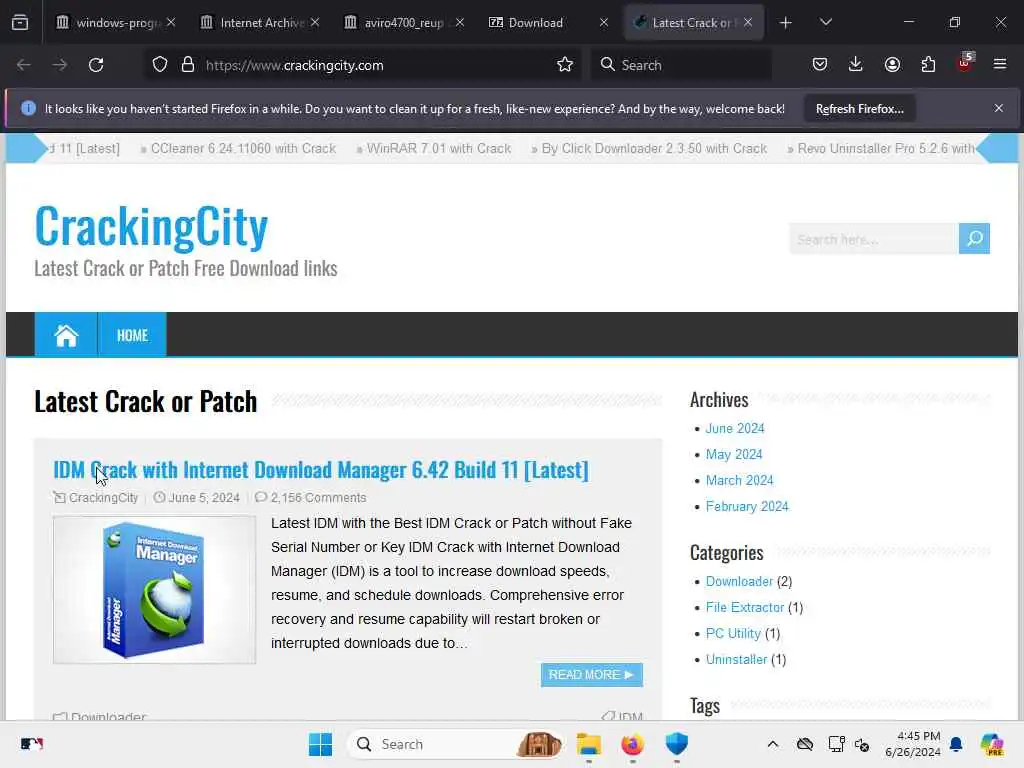Screen dimensions: 1024x768
Task: Click the CrackingCity author link
Action: [103, 498]
